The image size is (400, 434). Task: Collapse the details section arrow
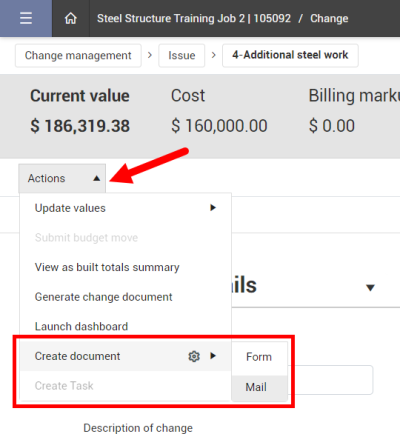[x=370, y=287]
